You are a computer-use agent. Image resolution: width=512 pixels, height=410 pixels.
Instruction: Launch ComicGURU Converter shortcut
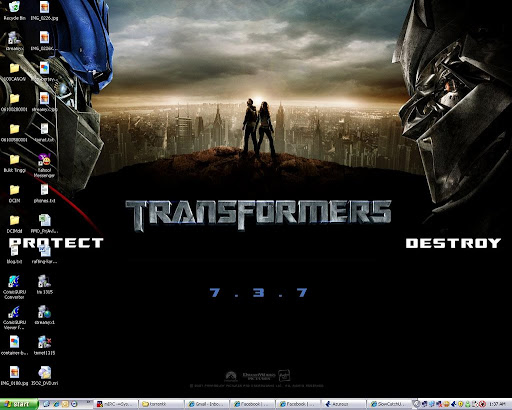click(14, 287)
